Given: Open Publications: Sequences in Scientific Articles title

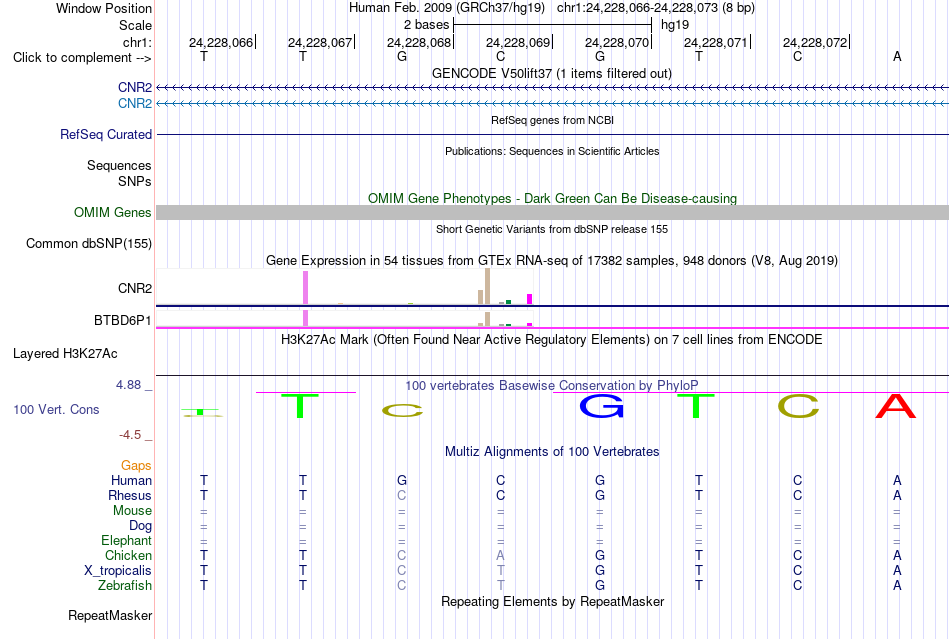Looking at the screenshot, I should click(552, 151).
